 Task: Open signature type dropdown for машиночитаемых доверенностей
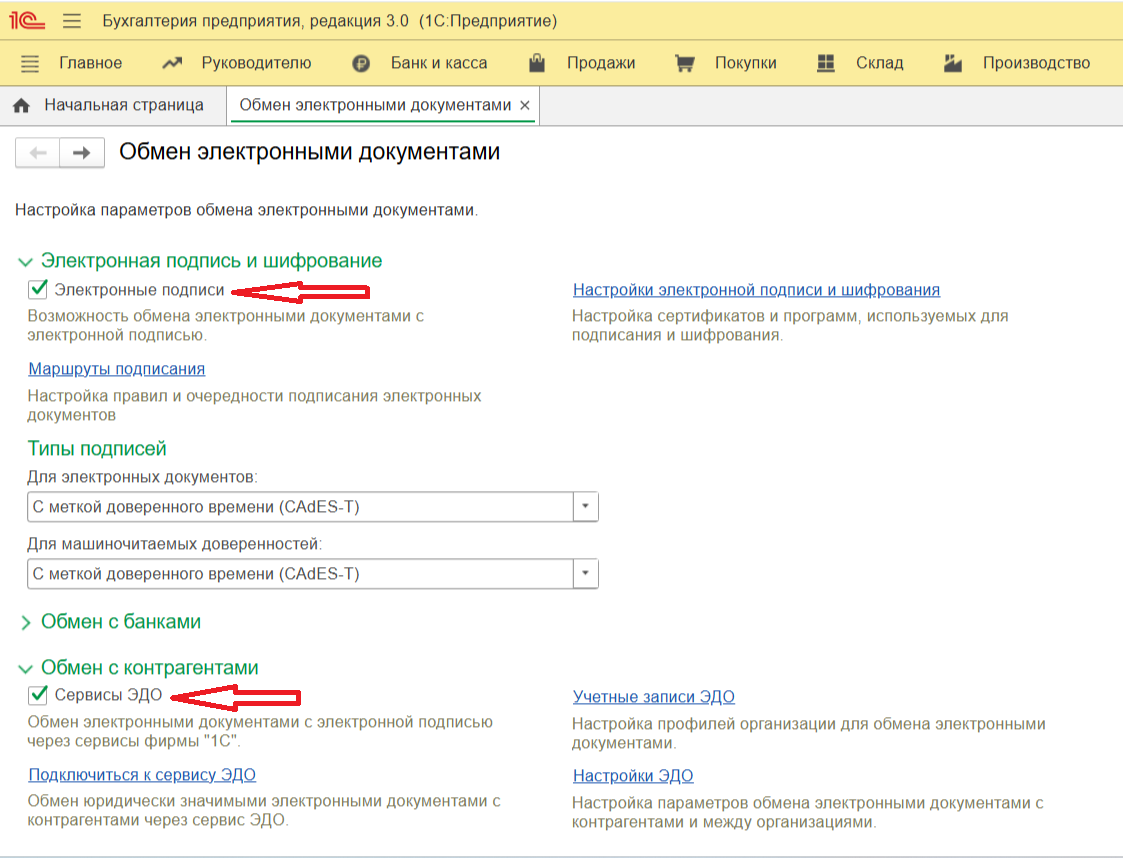[585, 574]
